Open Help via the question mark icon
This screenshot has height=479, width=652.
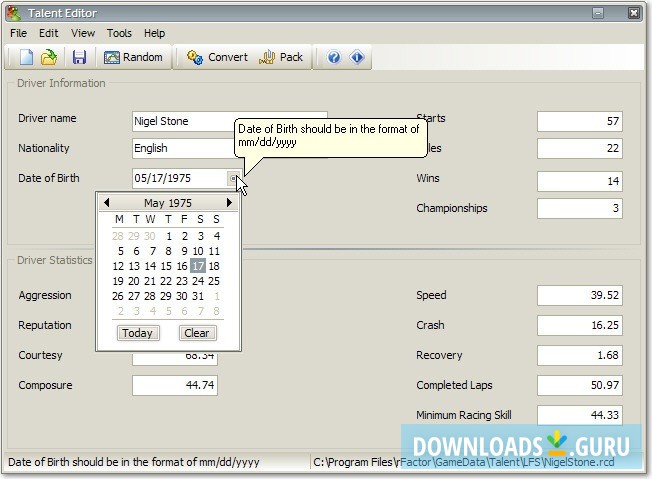point(333,57)
